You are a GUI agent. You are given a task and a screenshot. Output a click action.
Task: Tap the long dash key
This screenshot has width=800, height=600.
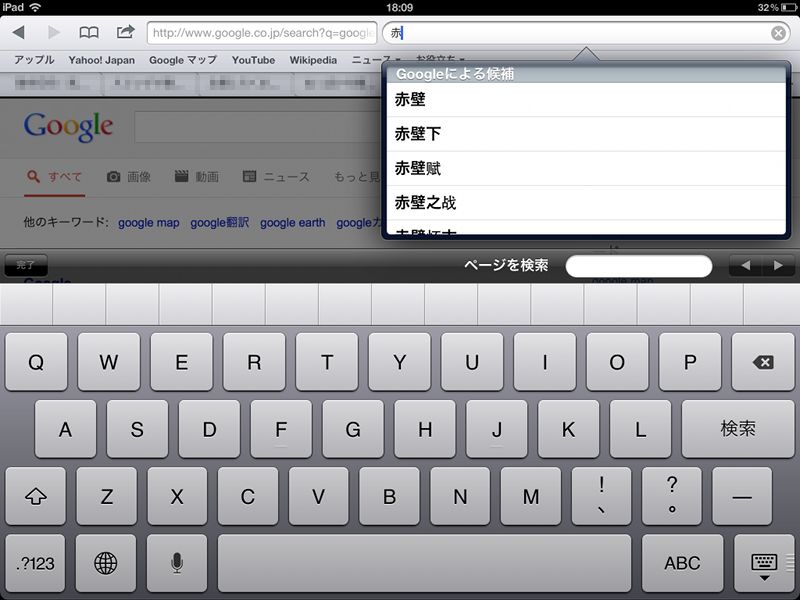(742, 496)
